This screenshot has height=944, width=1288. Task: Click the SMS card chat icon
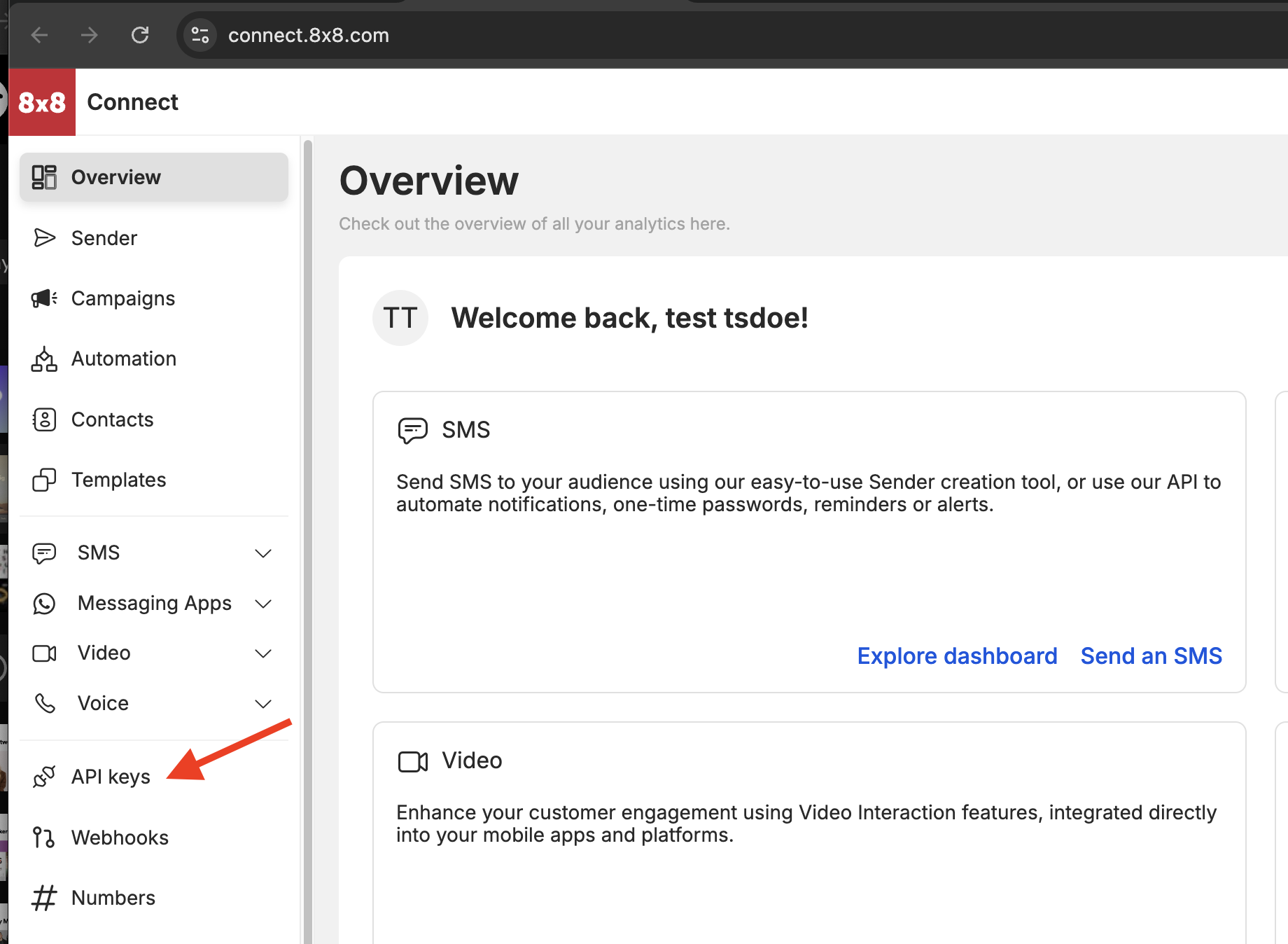tap(412, 430)
